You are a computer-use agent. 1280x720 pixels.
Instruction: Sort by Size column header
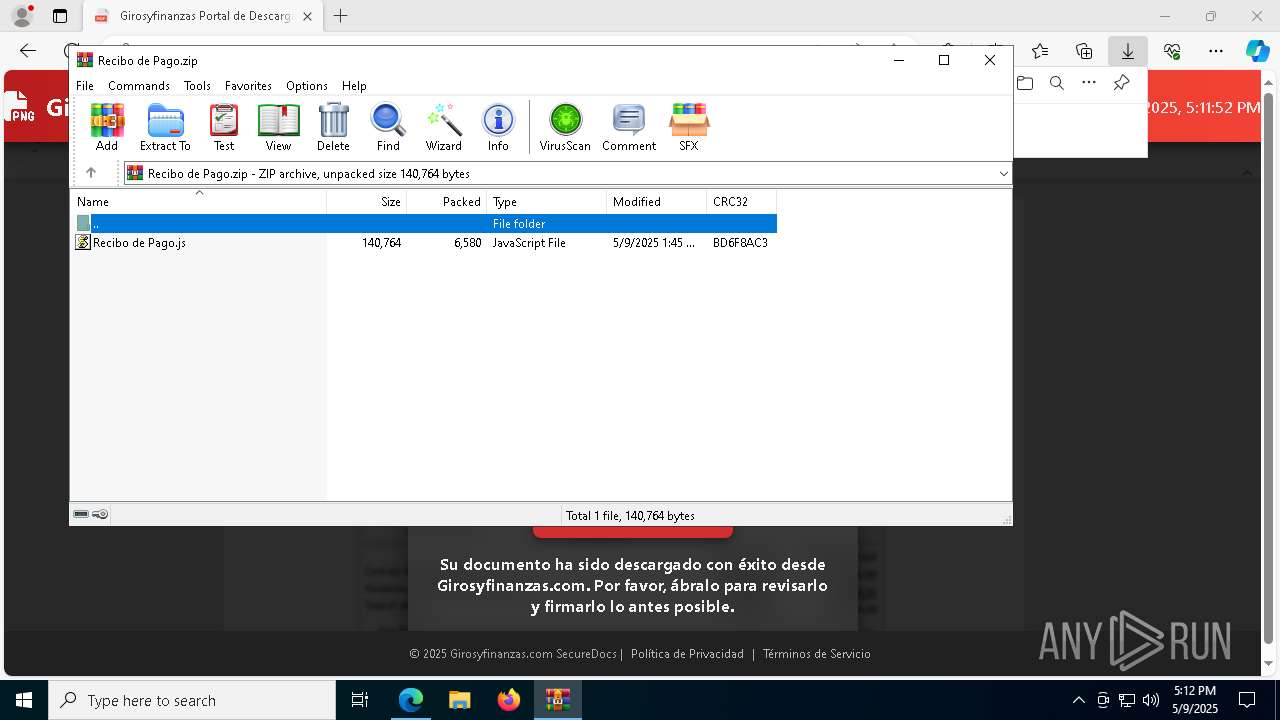[x=367, y=202]
